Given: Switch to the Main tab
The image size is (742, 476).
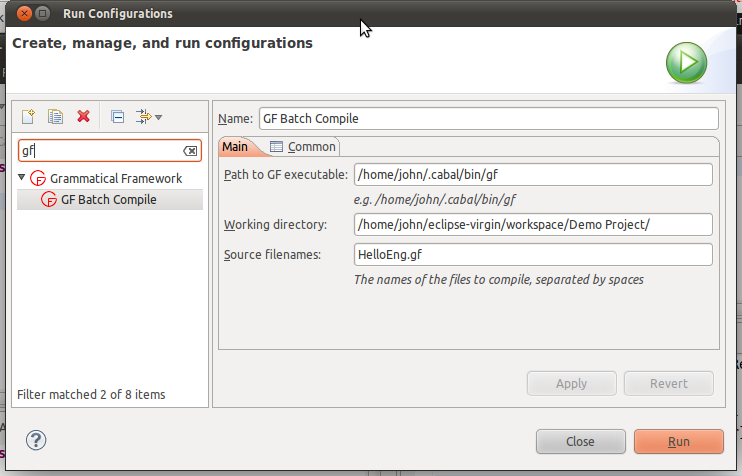Looking at the screenshot, I should point(236,147).
